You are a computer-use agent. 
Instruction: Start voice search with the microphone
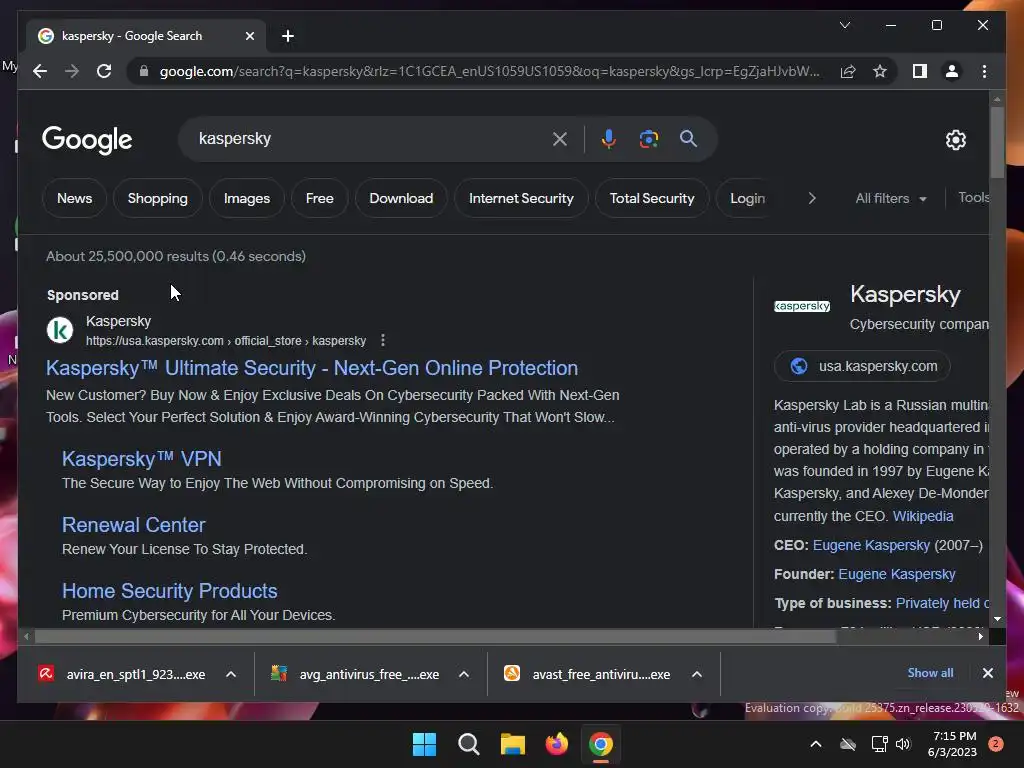[x=609, y=139]
